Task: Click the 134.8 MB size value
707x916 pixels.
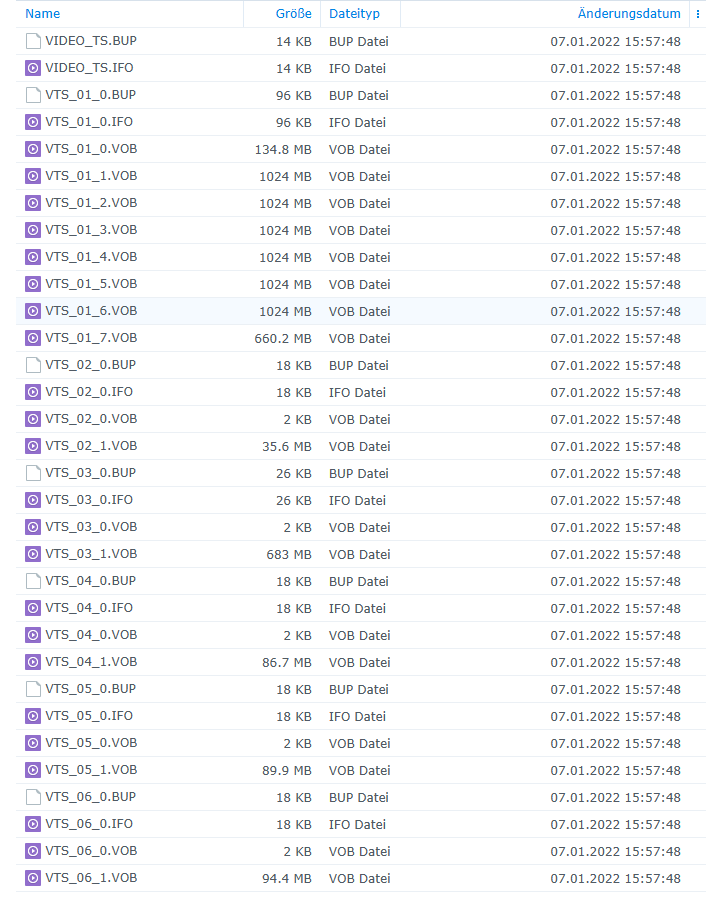Action: tap(283, 150)
